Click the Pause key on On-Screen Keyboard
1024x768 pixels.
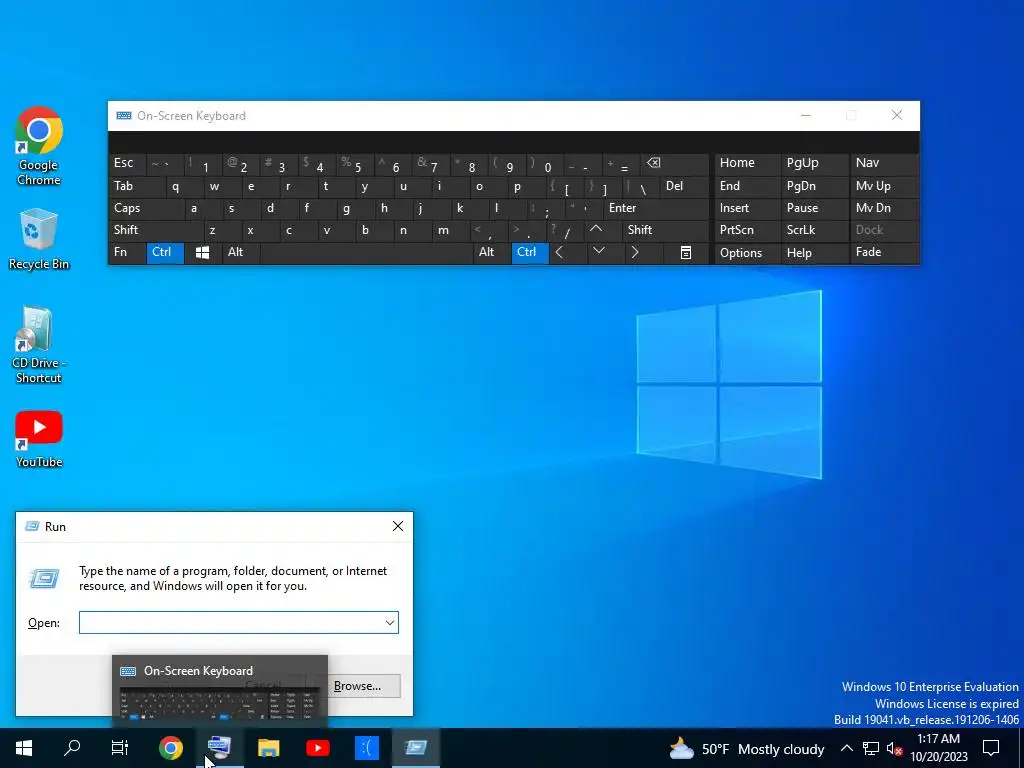click(814, 208)
